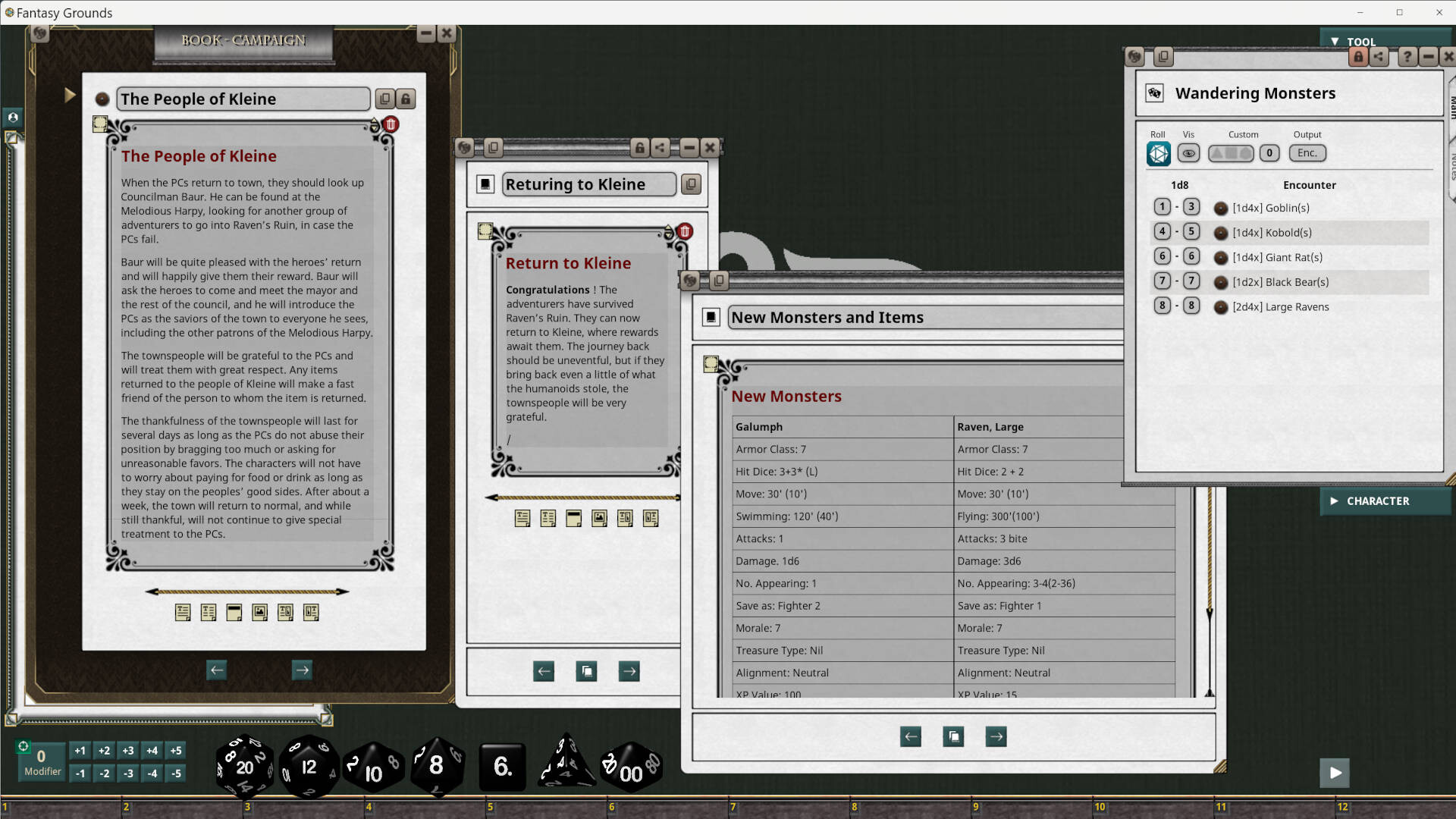Select the picture entry icon under Return to Kleine
This screenshot has width=1456, height=819.
pos(599,519)
